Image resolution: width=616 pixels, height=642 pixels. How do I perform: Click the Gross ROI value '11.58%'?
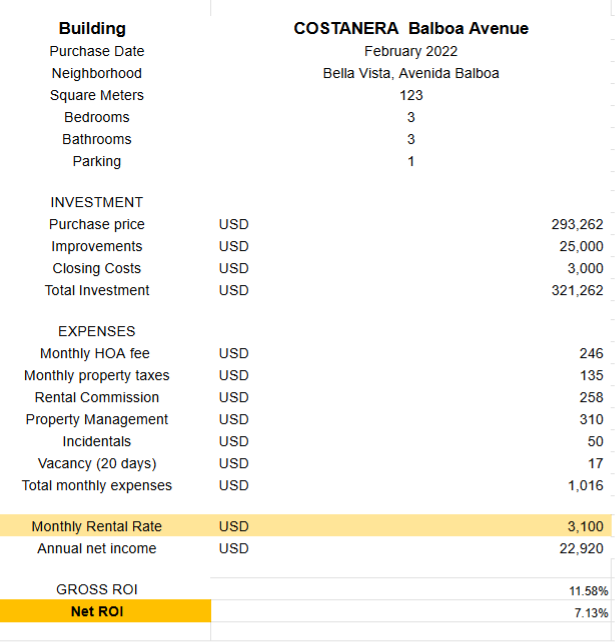tap(589, 591)
